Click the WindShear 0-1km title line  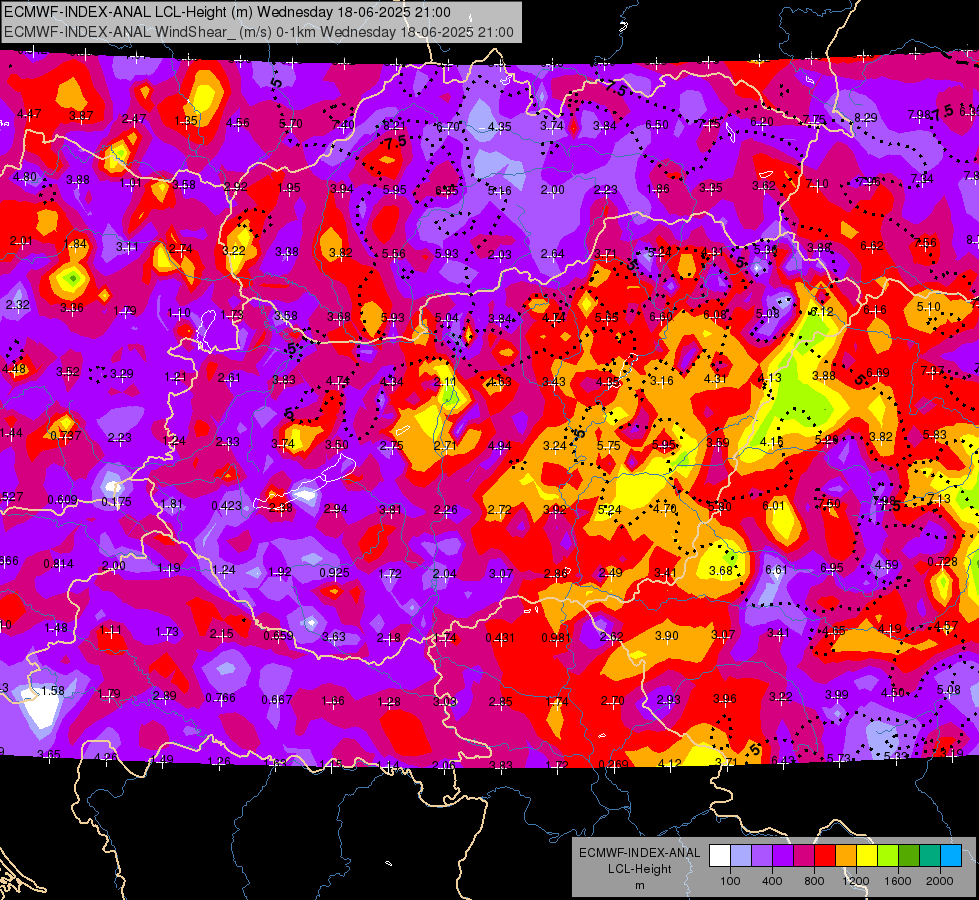point(258,32)
